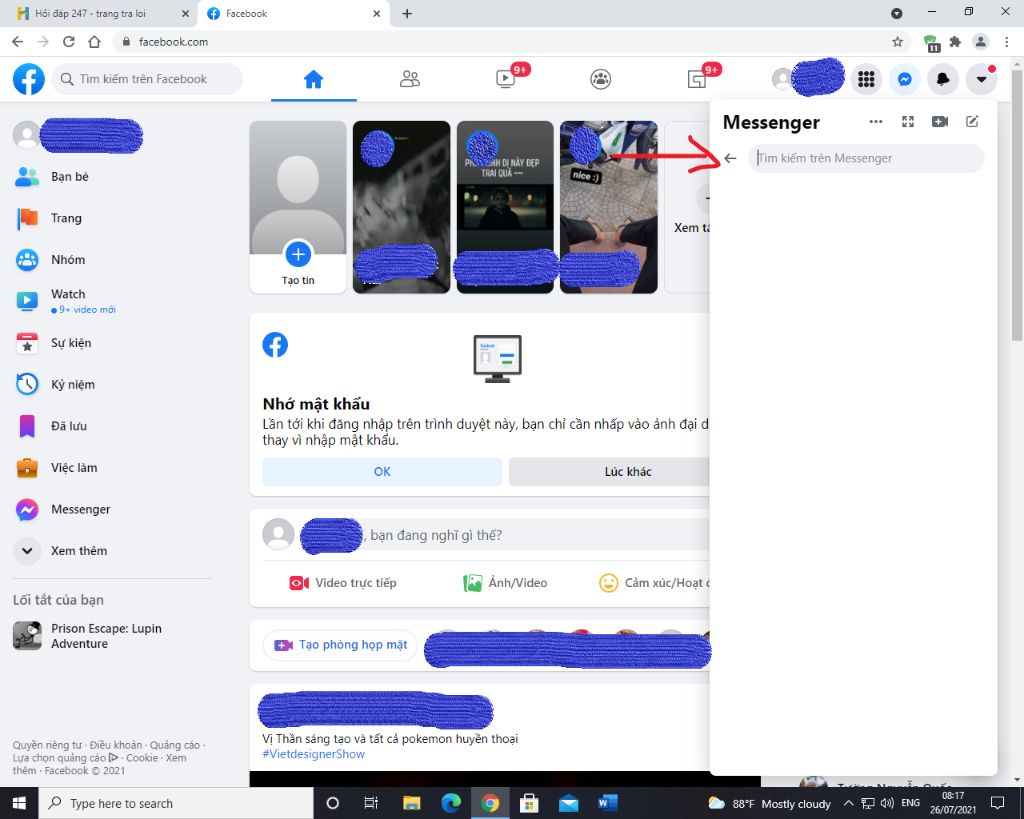Start Video trực tiếp live video
1024x819 pixels.
point(344,583)
